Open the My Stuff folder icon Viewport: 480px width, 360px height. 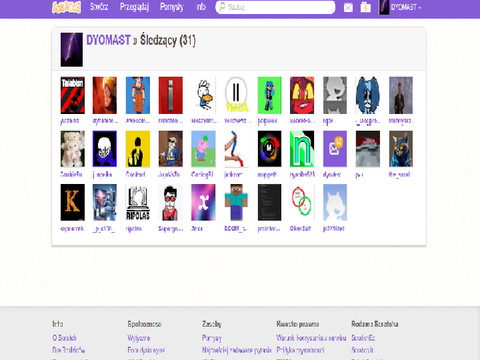pos(366,7)
